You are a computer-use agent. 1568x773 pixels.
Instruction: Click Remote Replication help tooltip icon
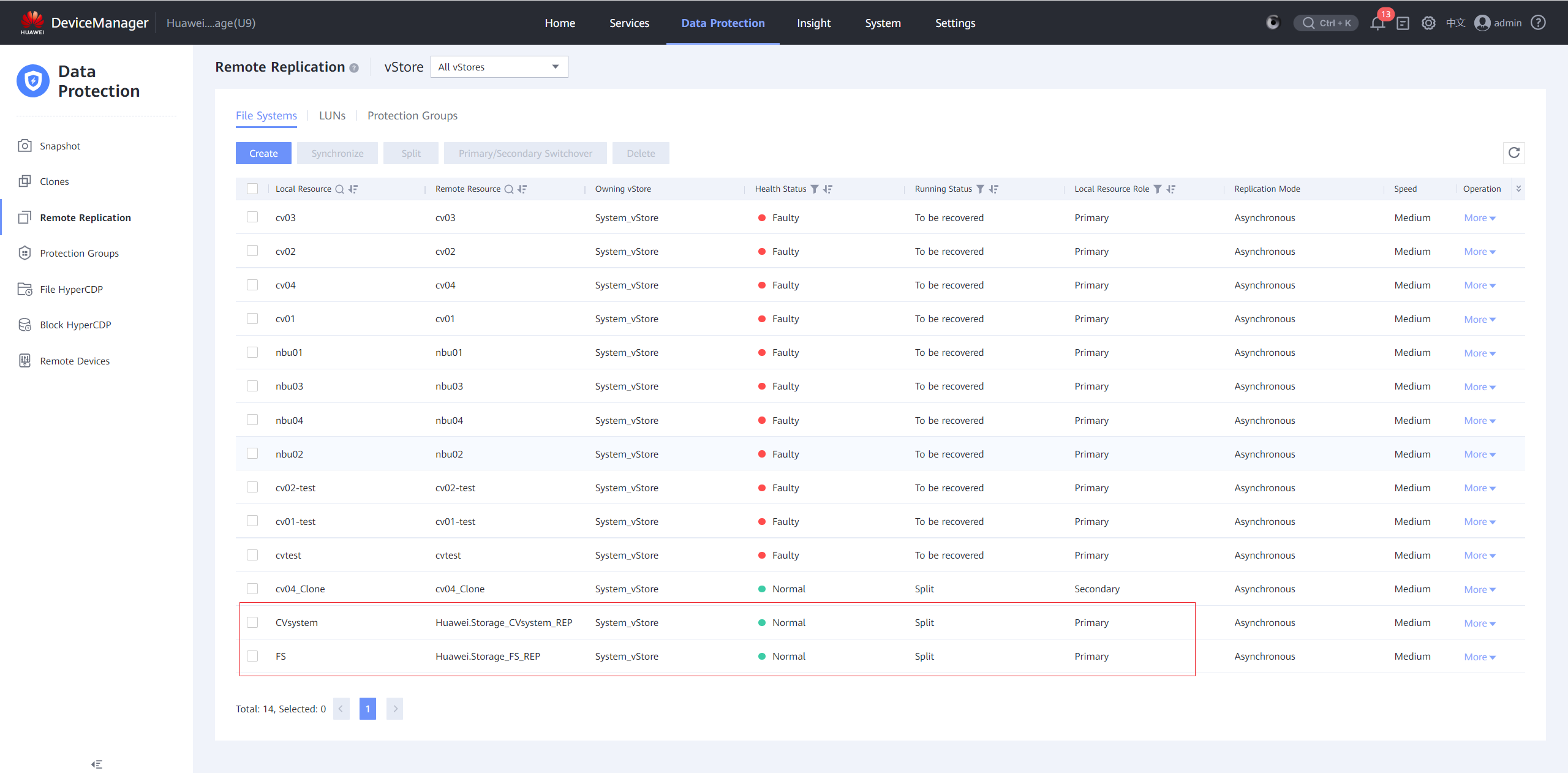click(354, 68)
